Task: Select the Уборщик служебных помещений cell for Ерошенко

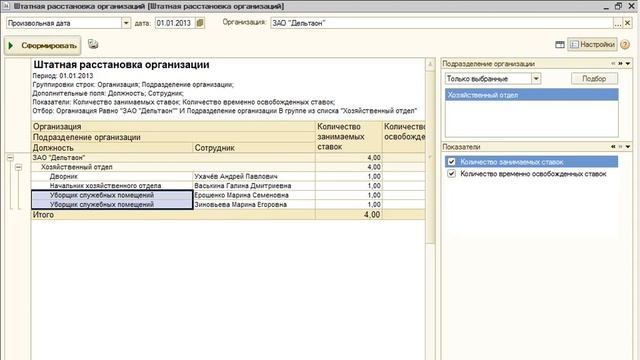Action: pos(112,195)
